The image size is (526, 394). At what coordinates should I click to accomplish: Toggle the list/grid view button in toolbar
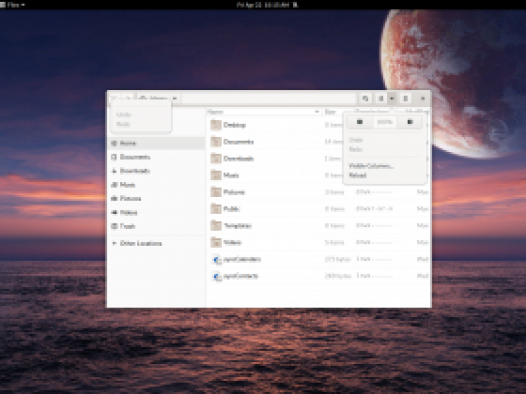(381, 99)
